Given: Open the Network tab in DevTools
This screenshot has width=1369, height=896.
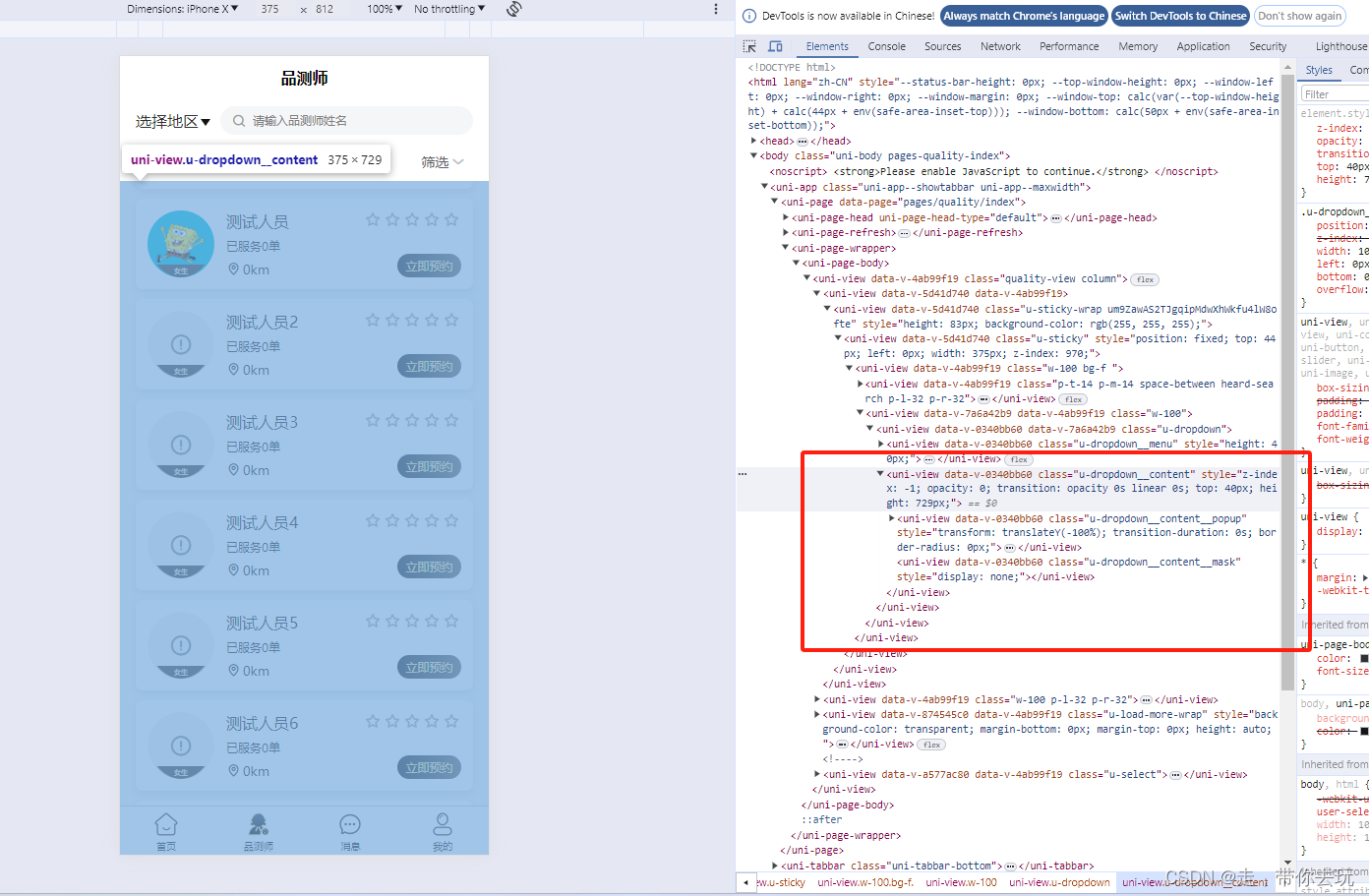Looking at the screenshot, I should coord(1000,45).
